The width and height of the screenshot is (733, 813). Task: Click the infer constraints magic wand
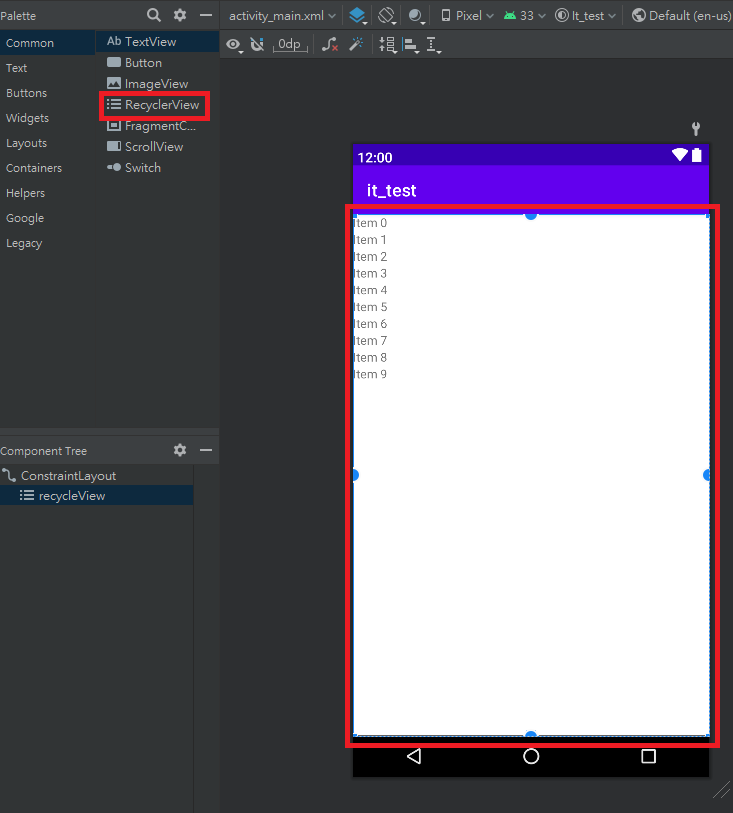[x=356, y=45]
